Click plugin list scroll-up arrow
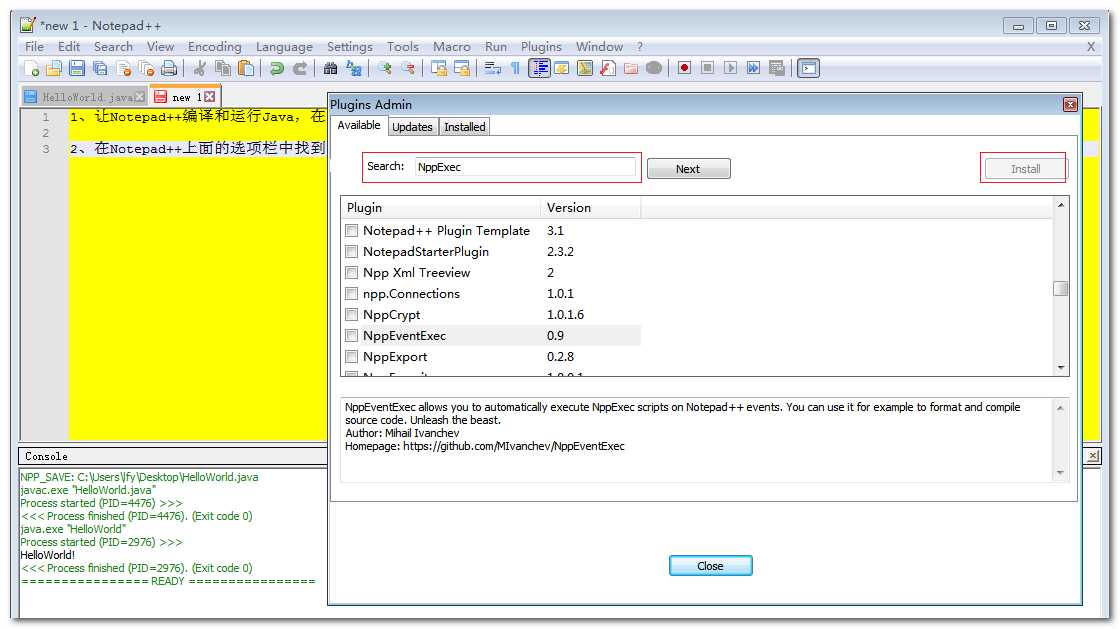Viewport: 1120px width, 629px height. (1061, 206)
